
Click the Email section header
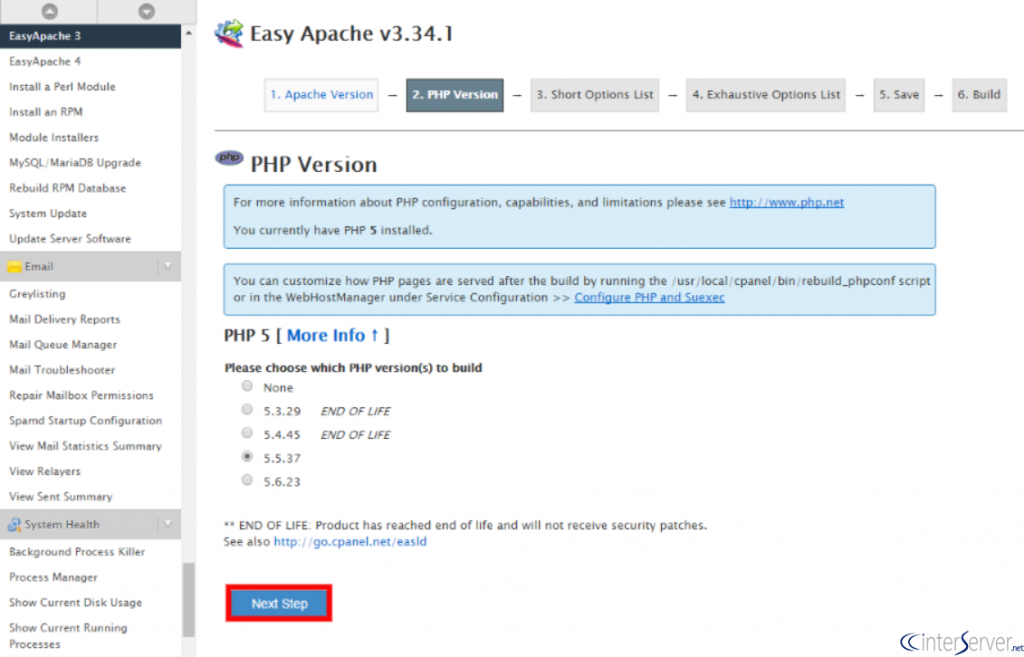90,266
